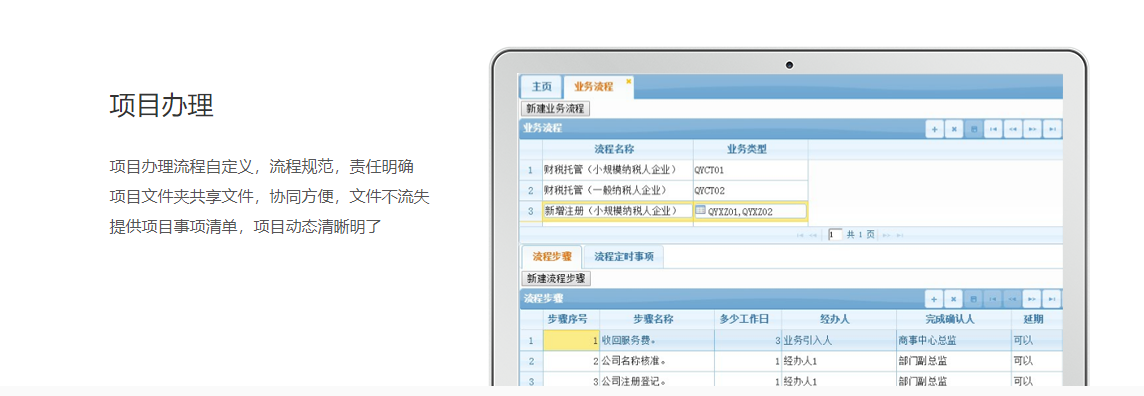Click cell 新增注册（小规模纳税人企业）
Screen dimensions: 1144x396
pyautogui.click(x=618, y=211)
